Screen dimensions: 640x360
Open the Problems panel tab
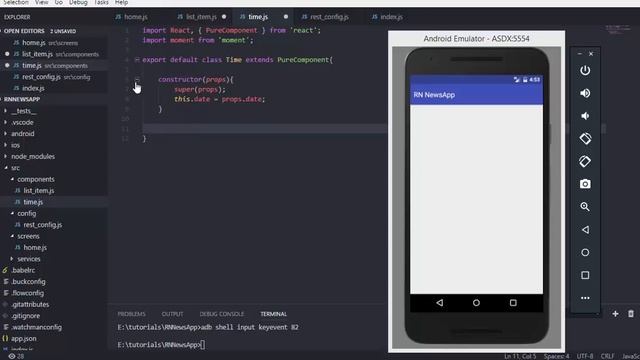pyautogui.click(x=131, y=314)
